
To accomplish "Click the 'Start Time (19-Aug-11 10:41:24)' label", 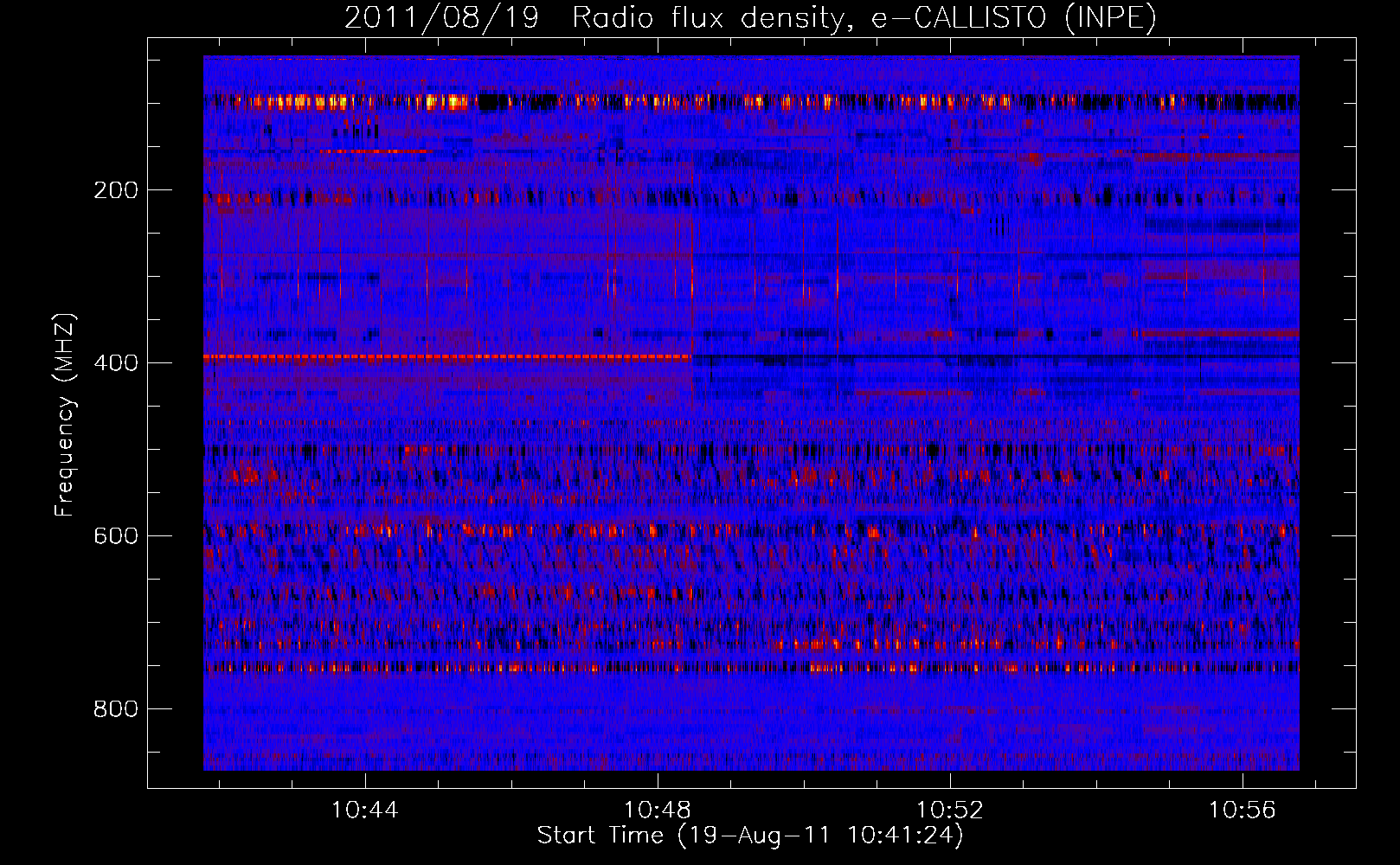I will (750, 836).
